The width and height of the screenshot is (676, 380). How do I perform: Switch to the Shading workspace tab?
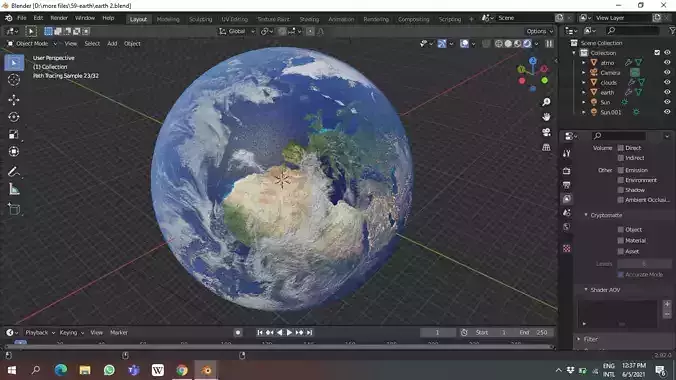(x=309, y=19)
